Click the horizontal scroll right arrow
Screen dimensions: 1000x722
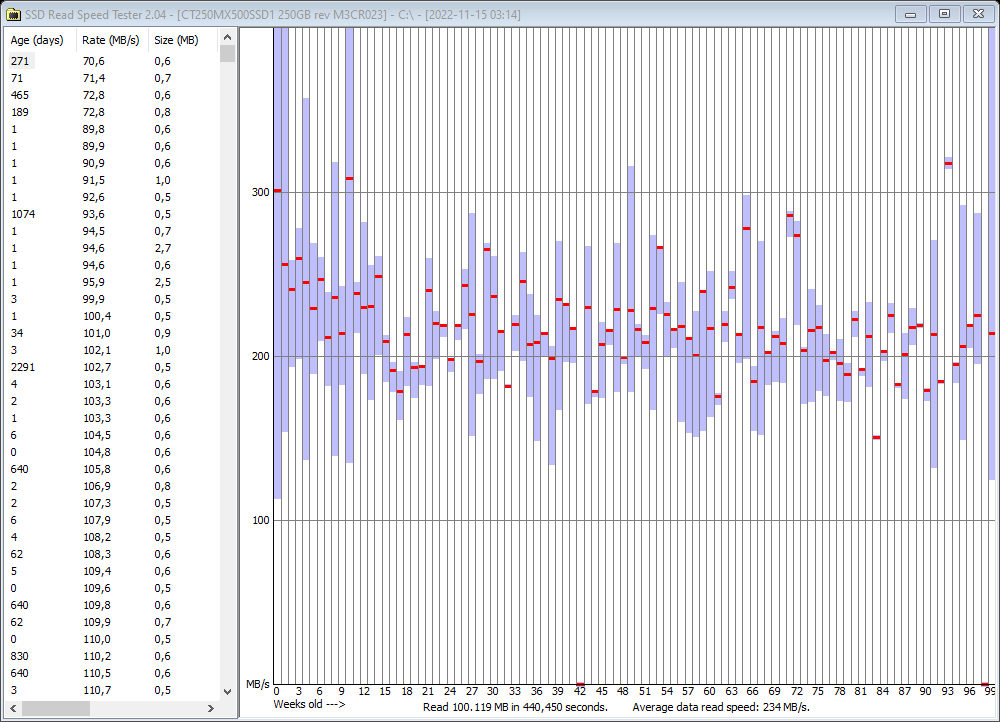pyautogui.click(x=211, y=708)
